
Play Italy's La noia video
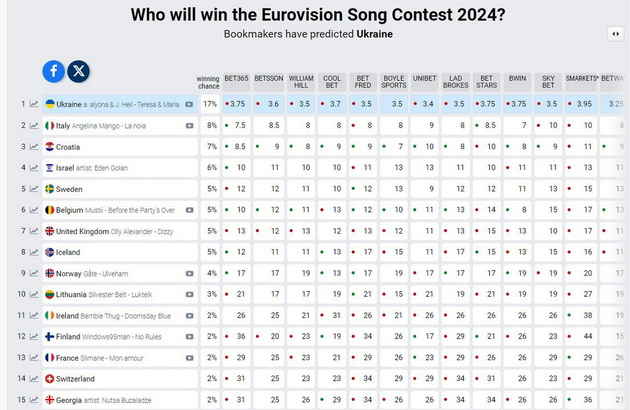(x=189, y=126)
